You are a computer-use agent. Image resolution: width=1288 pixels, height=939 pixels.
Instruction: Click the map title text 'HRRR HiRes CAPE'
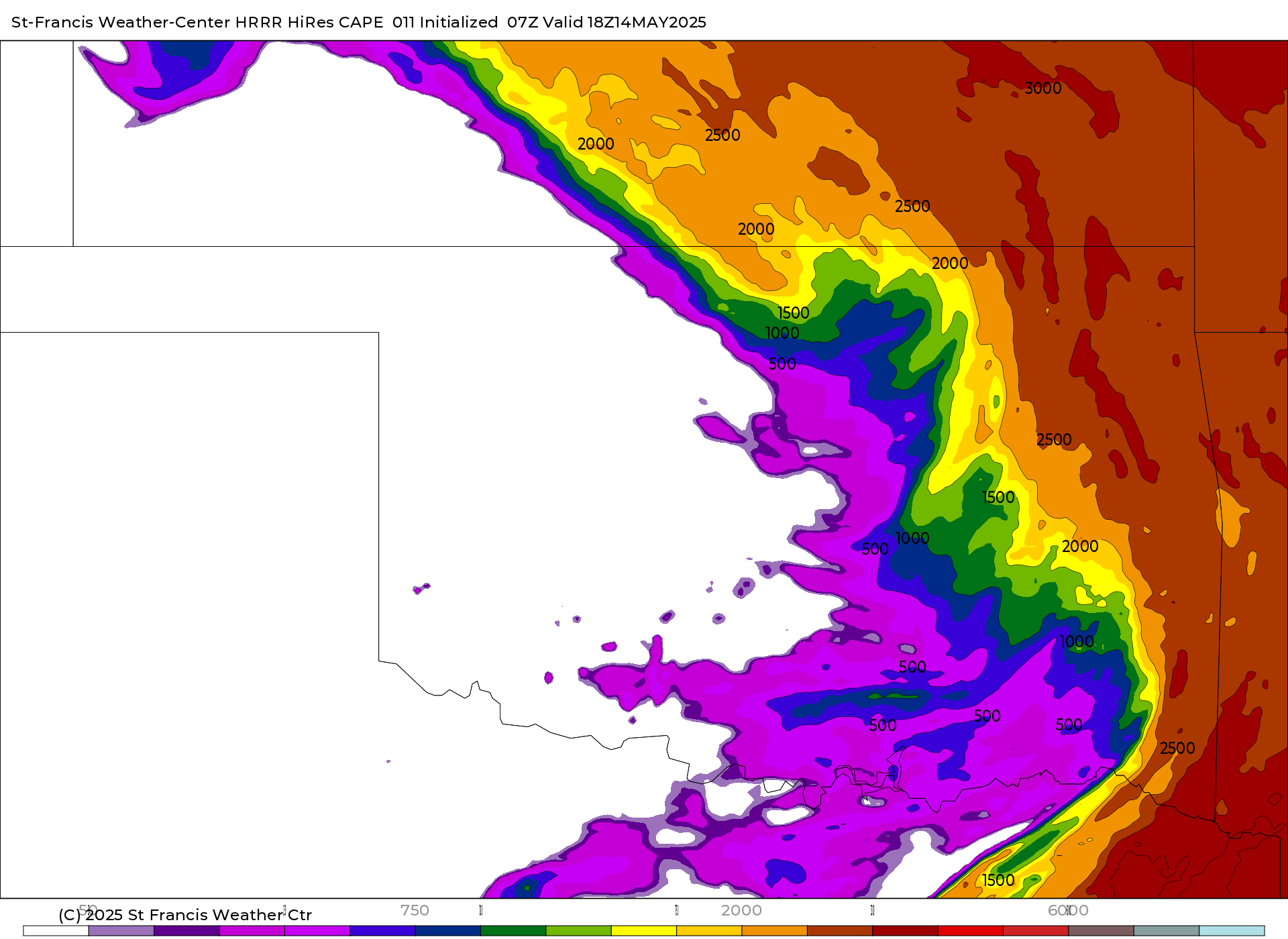[x=309, y=22]
